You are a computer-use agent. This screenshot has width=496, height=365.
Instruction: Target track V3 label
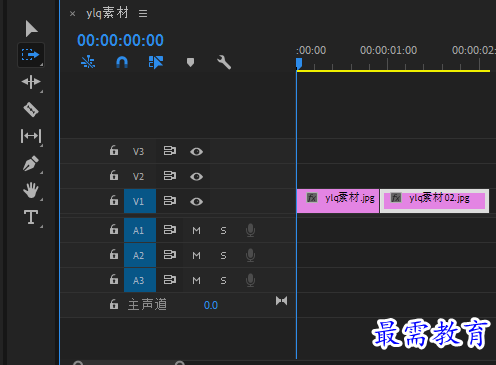(x=138, y=152)
